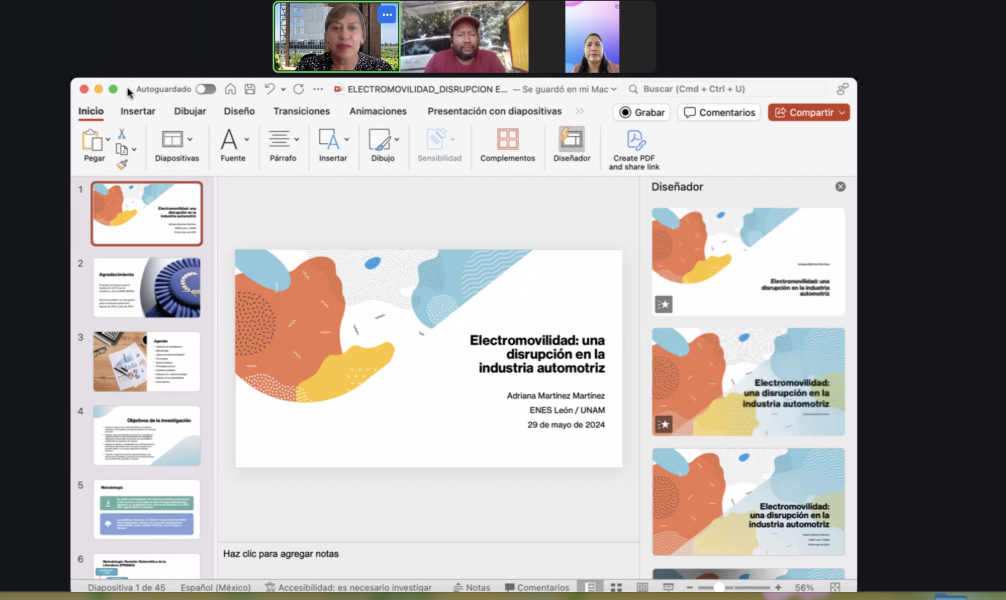Switch to the Insertar tab
1006x600 pixels.
138,111
